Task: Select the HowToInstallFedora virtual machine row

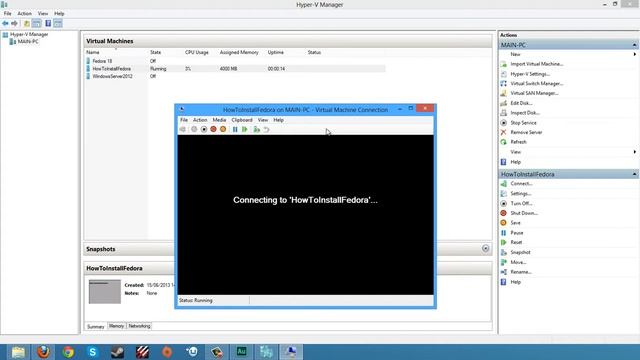Action: point(235,69)
